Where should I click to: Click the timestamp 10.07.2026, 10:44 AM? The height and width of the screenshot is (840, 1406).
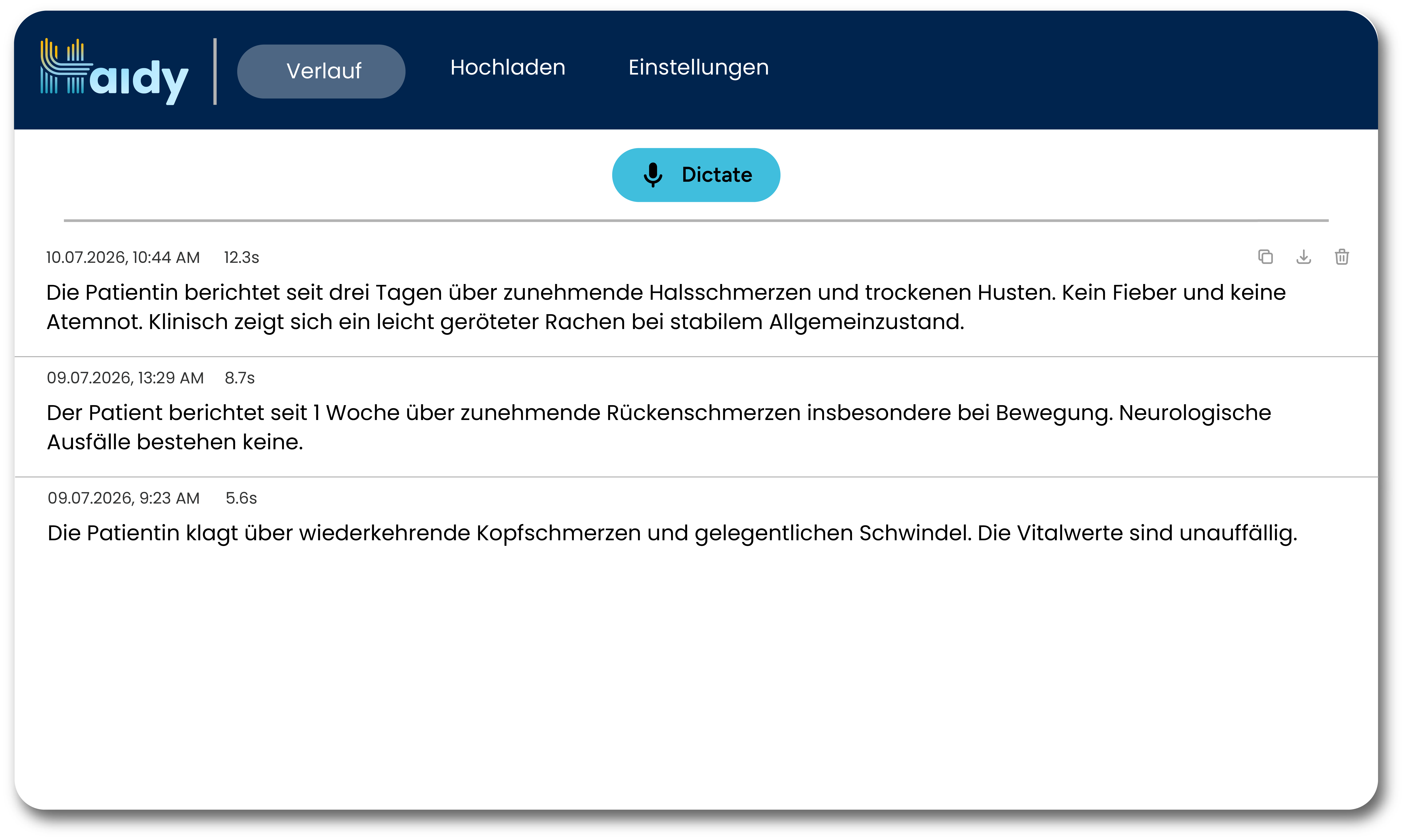click(x=123, y=258)
